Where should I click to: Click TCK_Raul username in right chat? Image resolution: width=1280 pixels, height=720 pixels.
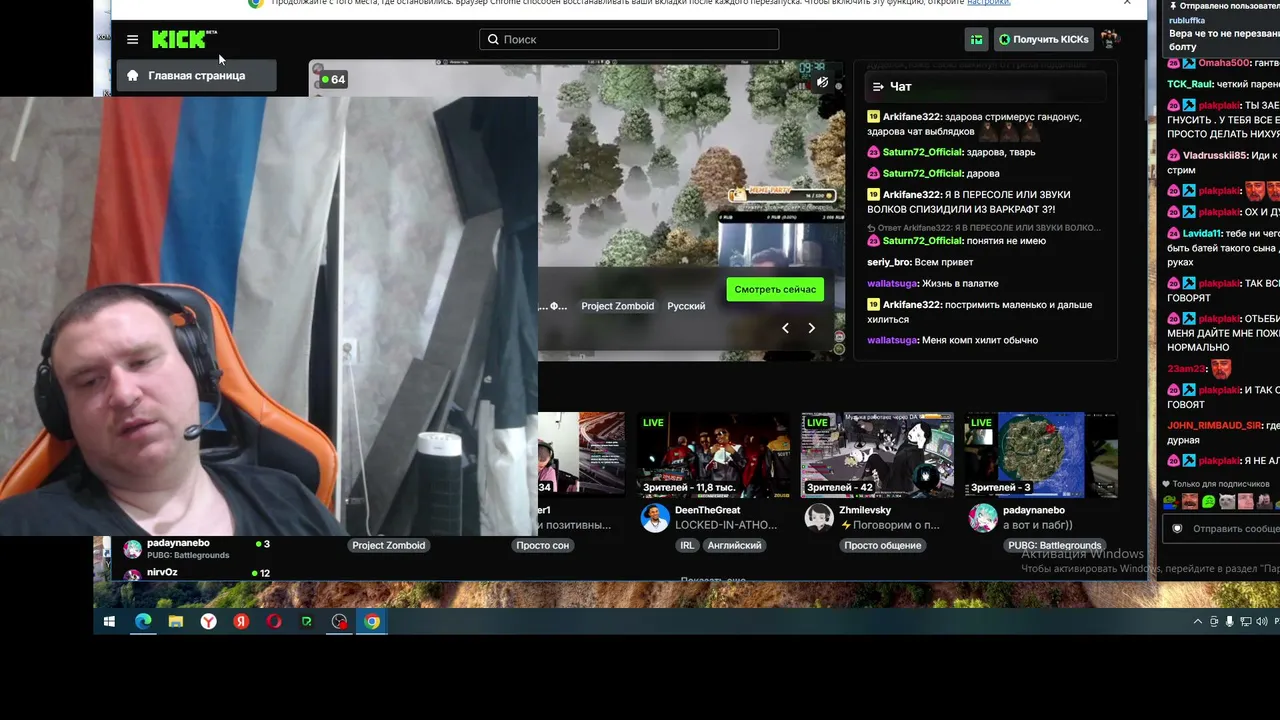click(x=1190, y=84)
